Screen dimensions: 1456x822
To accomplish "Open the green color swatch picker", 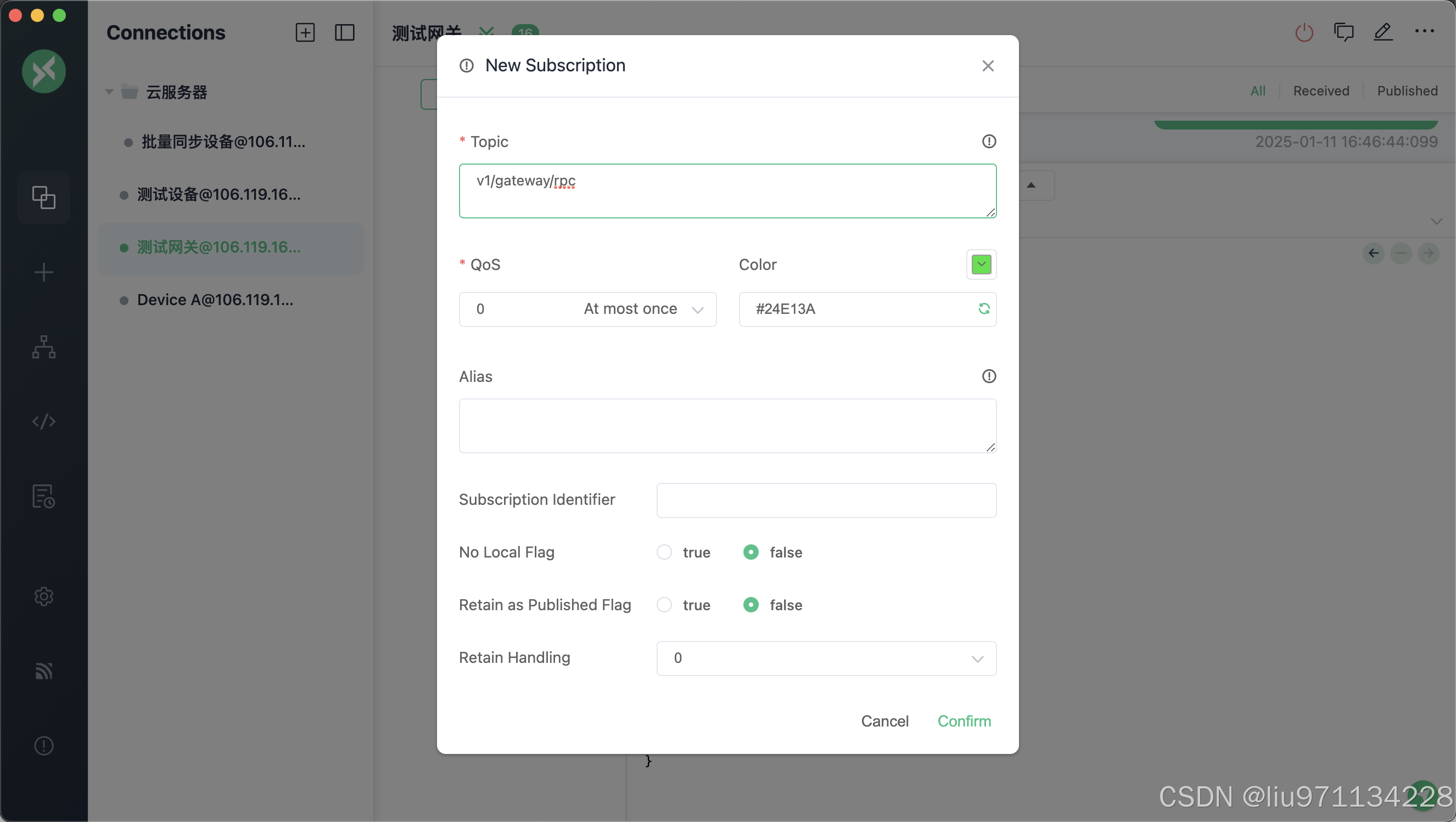I will (981, 264).
